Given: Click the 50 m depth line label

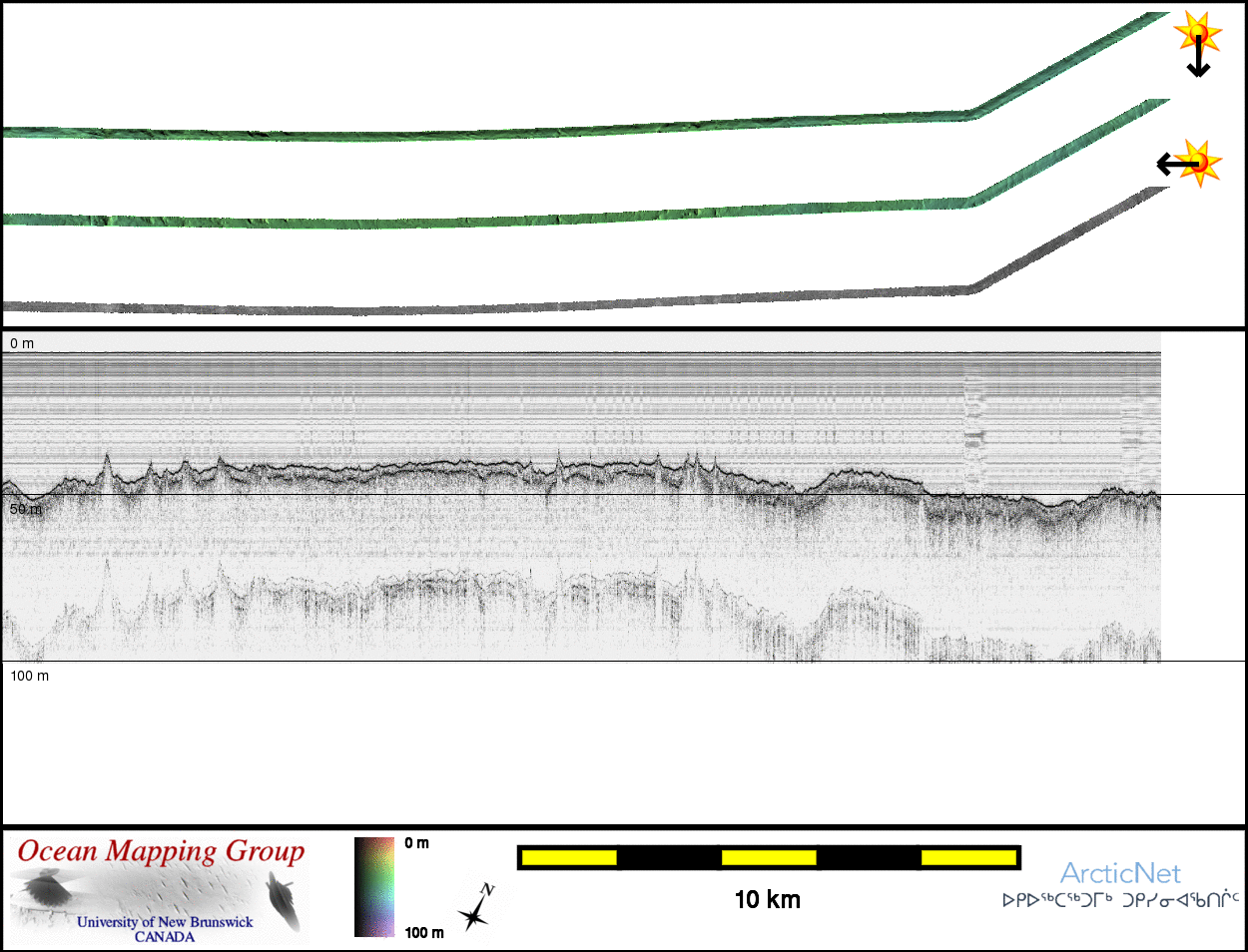Looking at the screenshot, I should 26,510.
